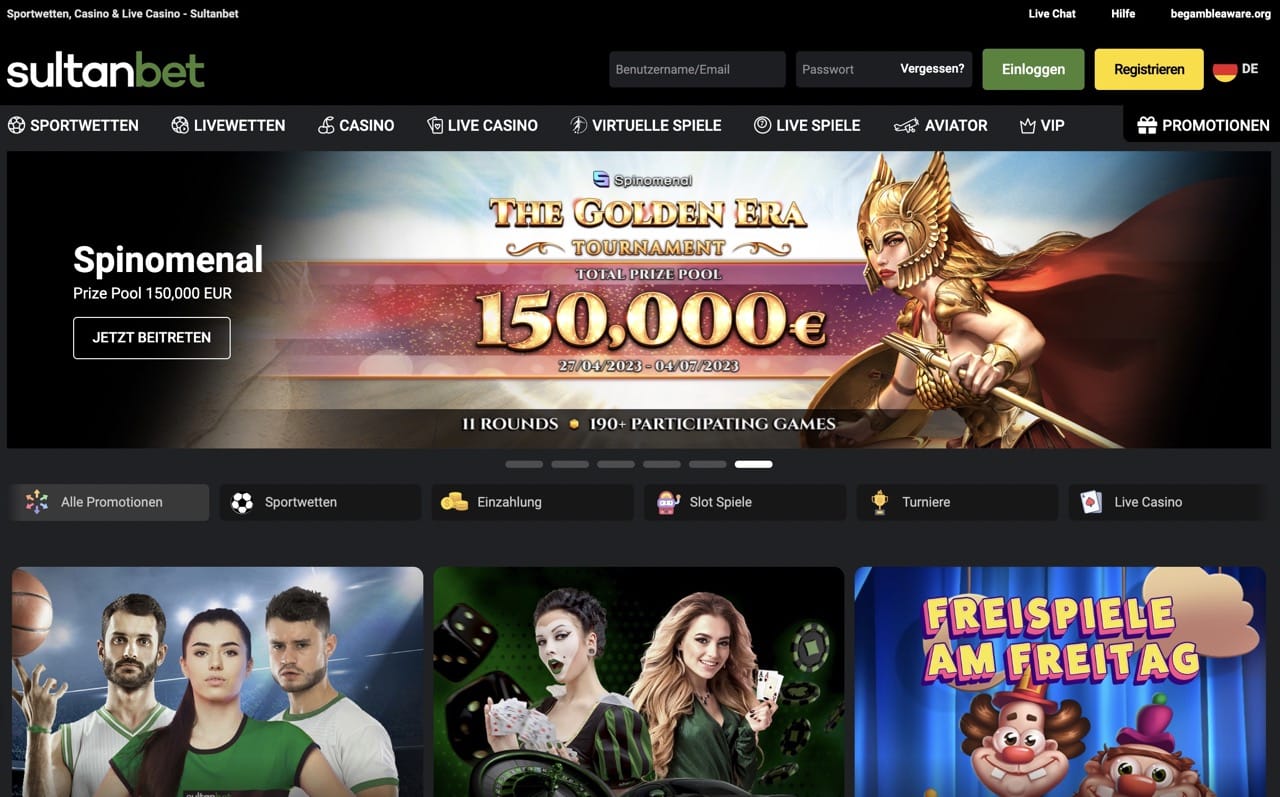Viewport: 1280px width, 797px height.
Task: Click the green Einloggen button
Action: pos(1033,69)
